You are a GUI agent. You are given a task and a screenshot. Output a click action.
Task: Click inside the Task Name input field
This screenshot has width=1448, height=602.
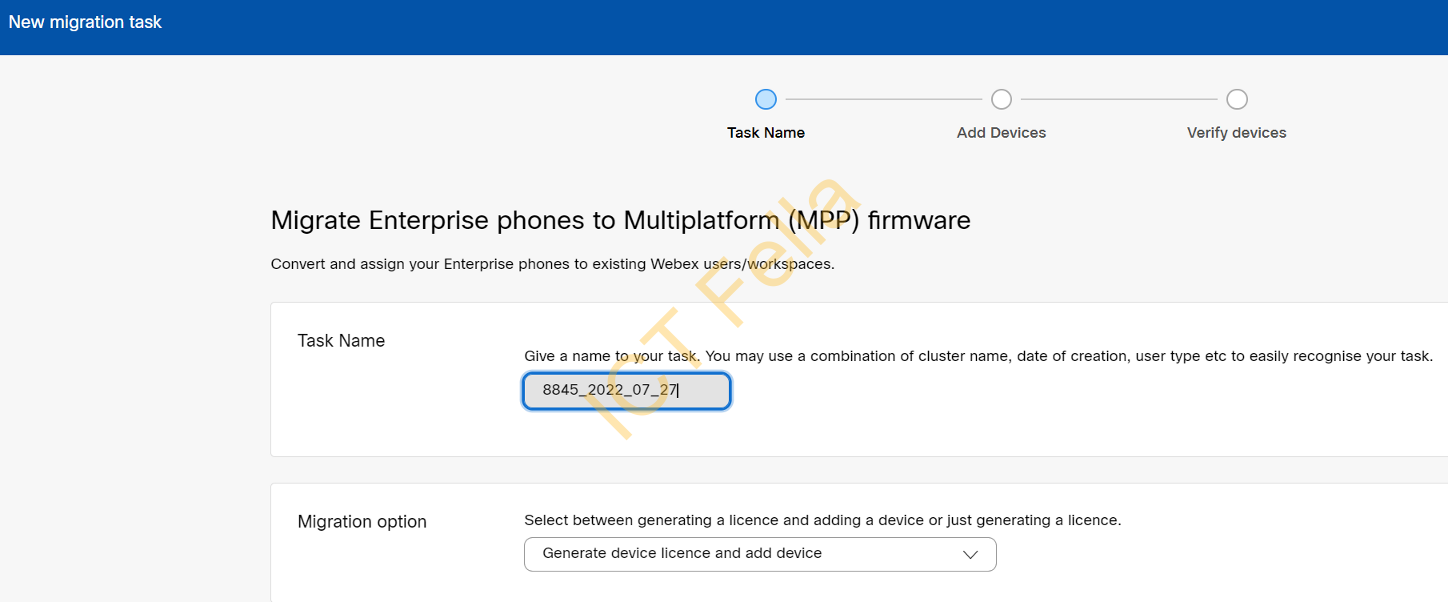click(x=626, y=390)
